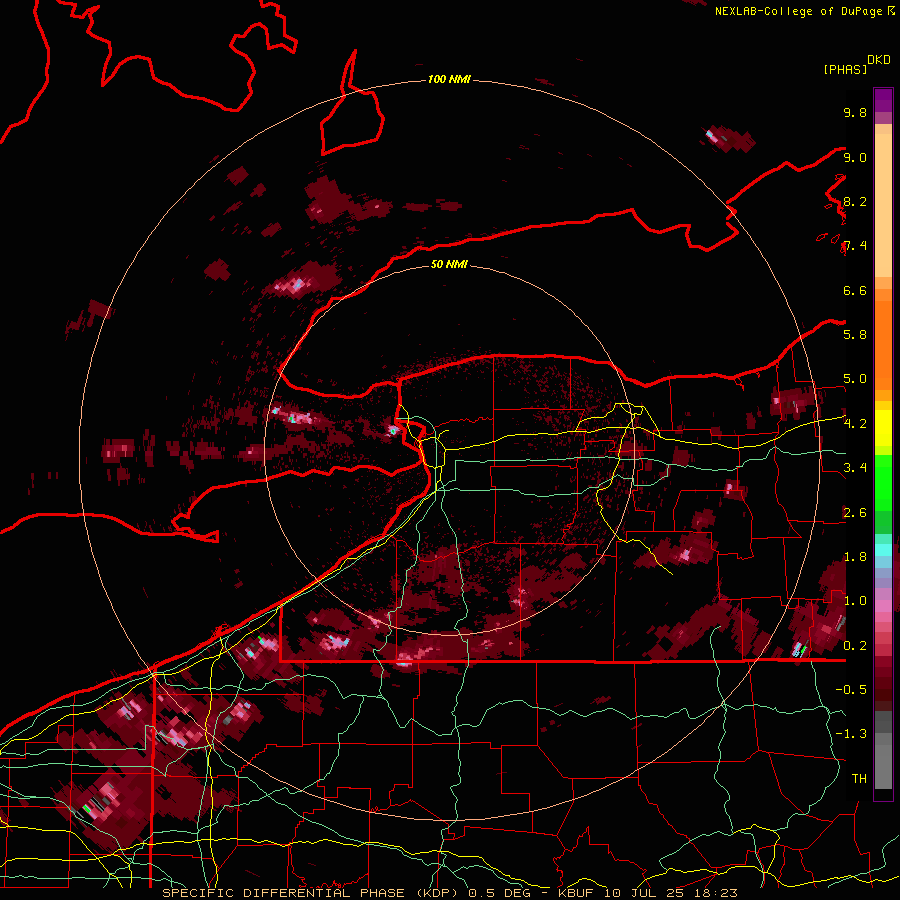The height and width of the screenshot is (900, 900).
Task: Select the 9.0 value on color scale
Action: 855,157
